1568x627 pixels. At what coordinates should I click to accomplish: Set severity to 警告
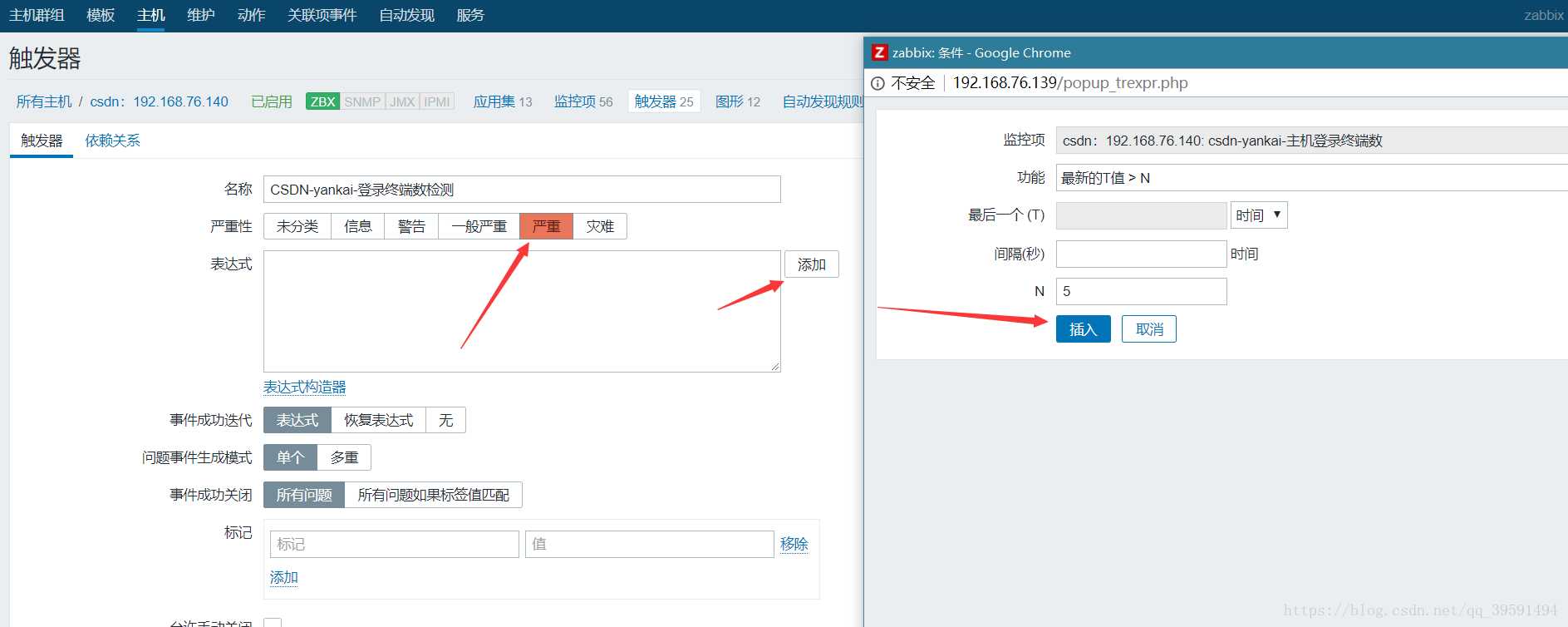click(411, 226)
